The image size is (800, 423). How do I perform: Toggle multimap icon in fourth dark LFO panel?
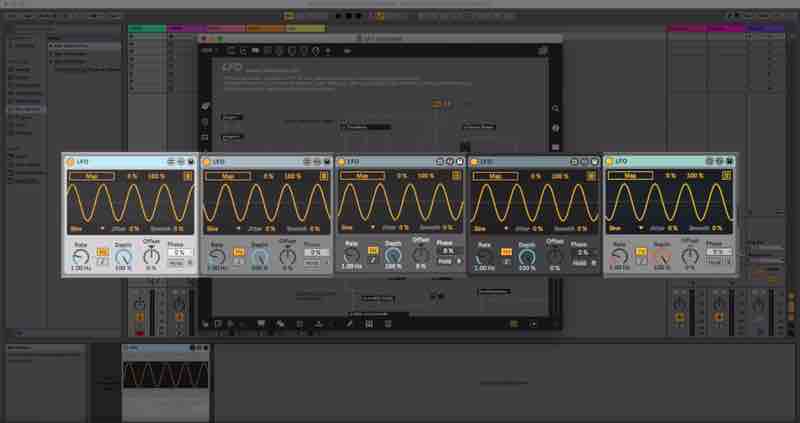pos(591,176)
